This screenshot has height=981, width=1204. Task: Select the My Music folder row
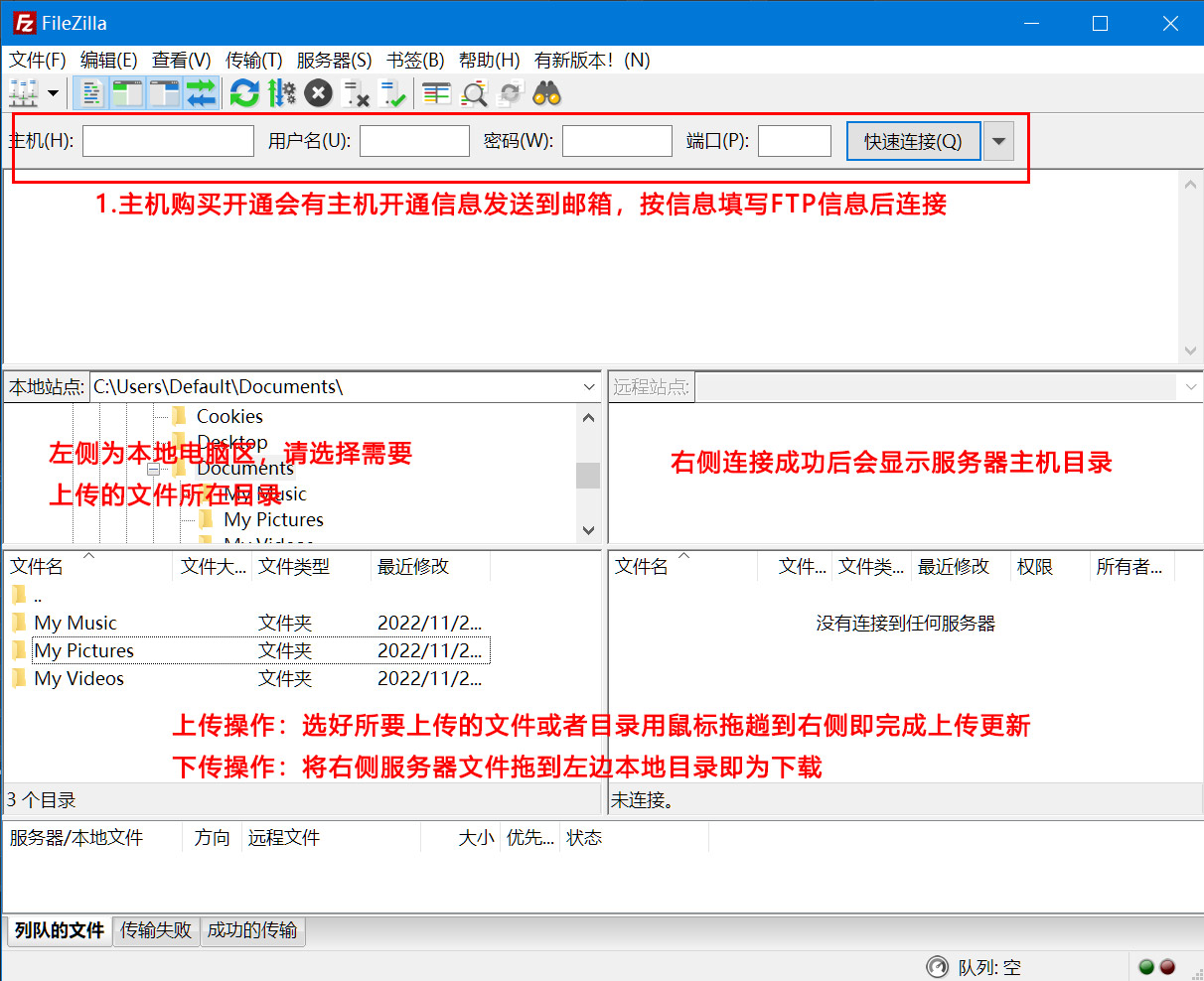click(x=248, y=623)
